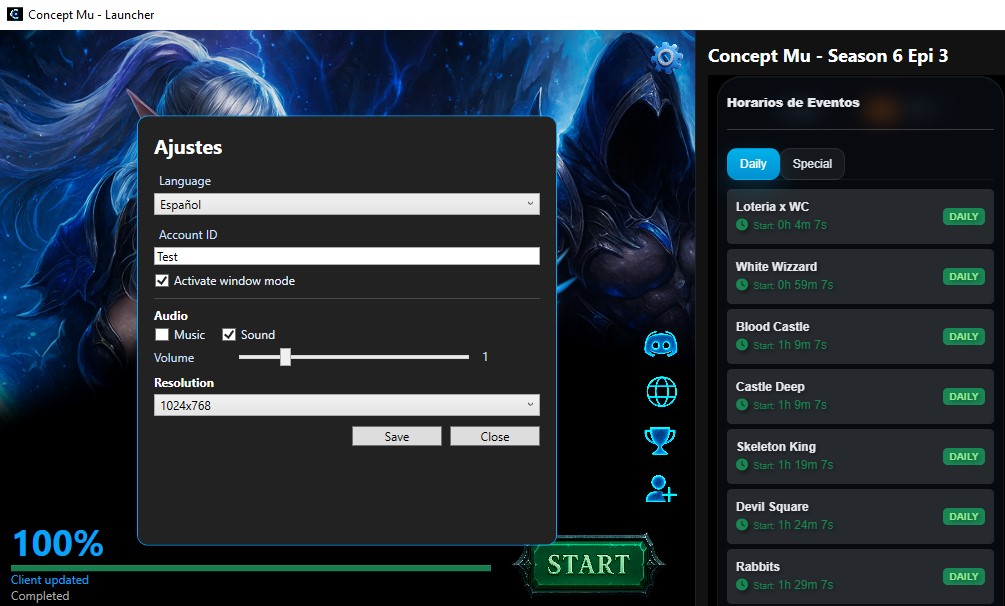Screen dimensions: 1005x606
Task: Open the Language dropdown showing Español
Action: pos(346,203)
